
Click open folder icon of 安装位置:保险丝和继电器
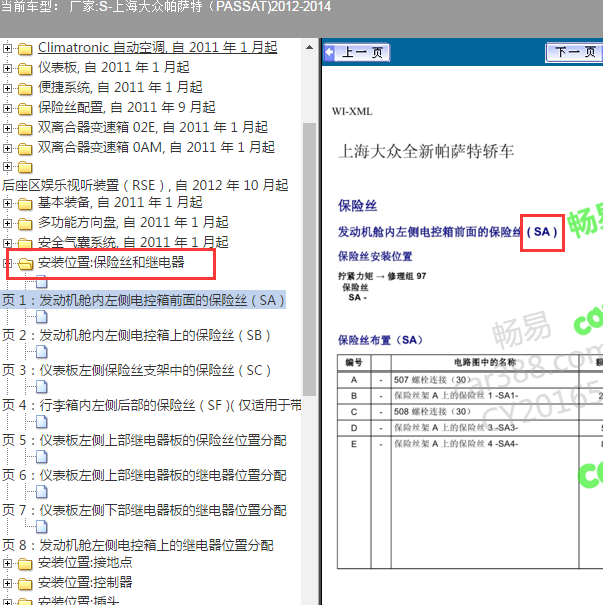pos(25,264)
